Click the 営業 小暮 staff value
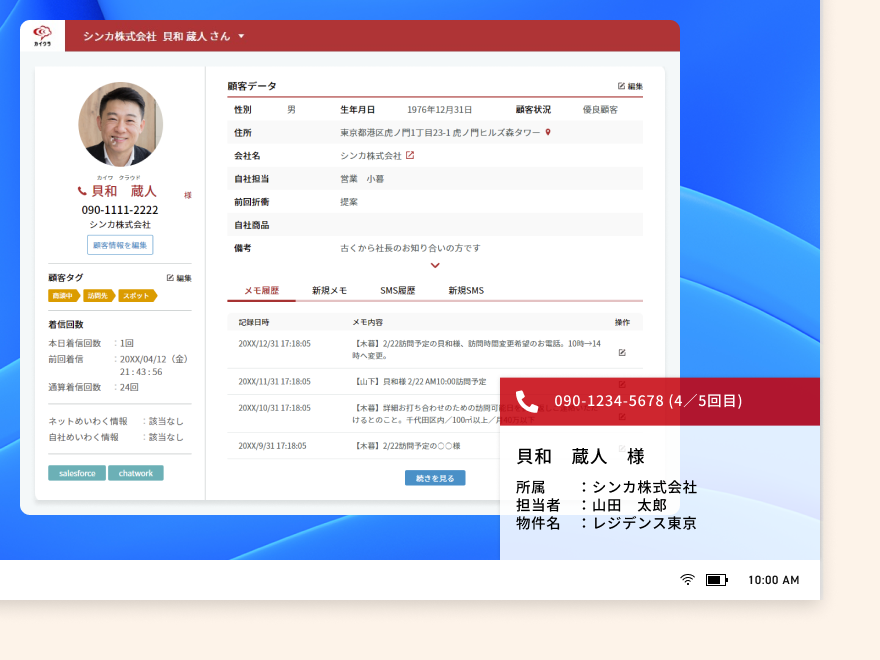The image size is (880, 660). (362, 179)
